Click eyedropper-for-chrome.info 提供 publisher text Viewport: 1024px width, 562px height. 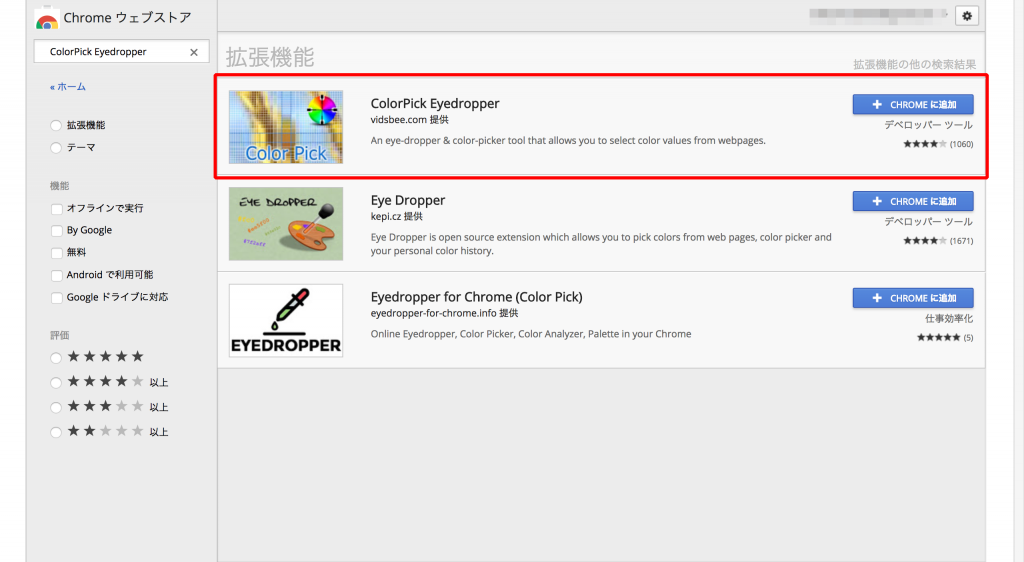click(x=444, y=313)
